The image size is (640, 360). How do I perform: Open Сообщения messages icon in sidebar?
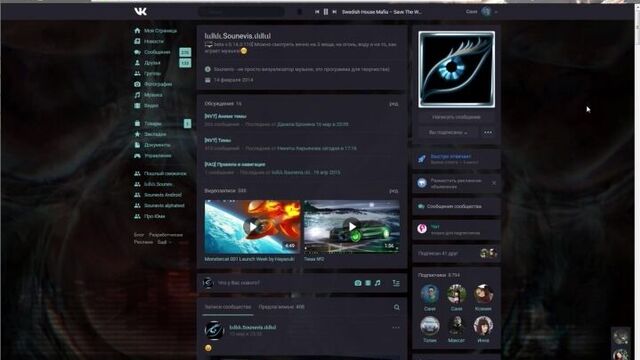click(x=138, y=52)
